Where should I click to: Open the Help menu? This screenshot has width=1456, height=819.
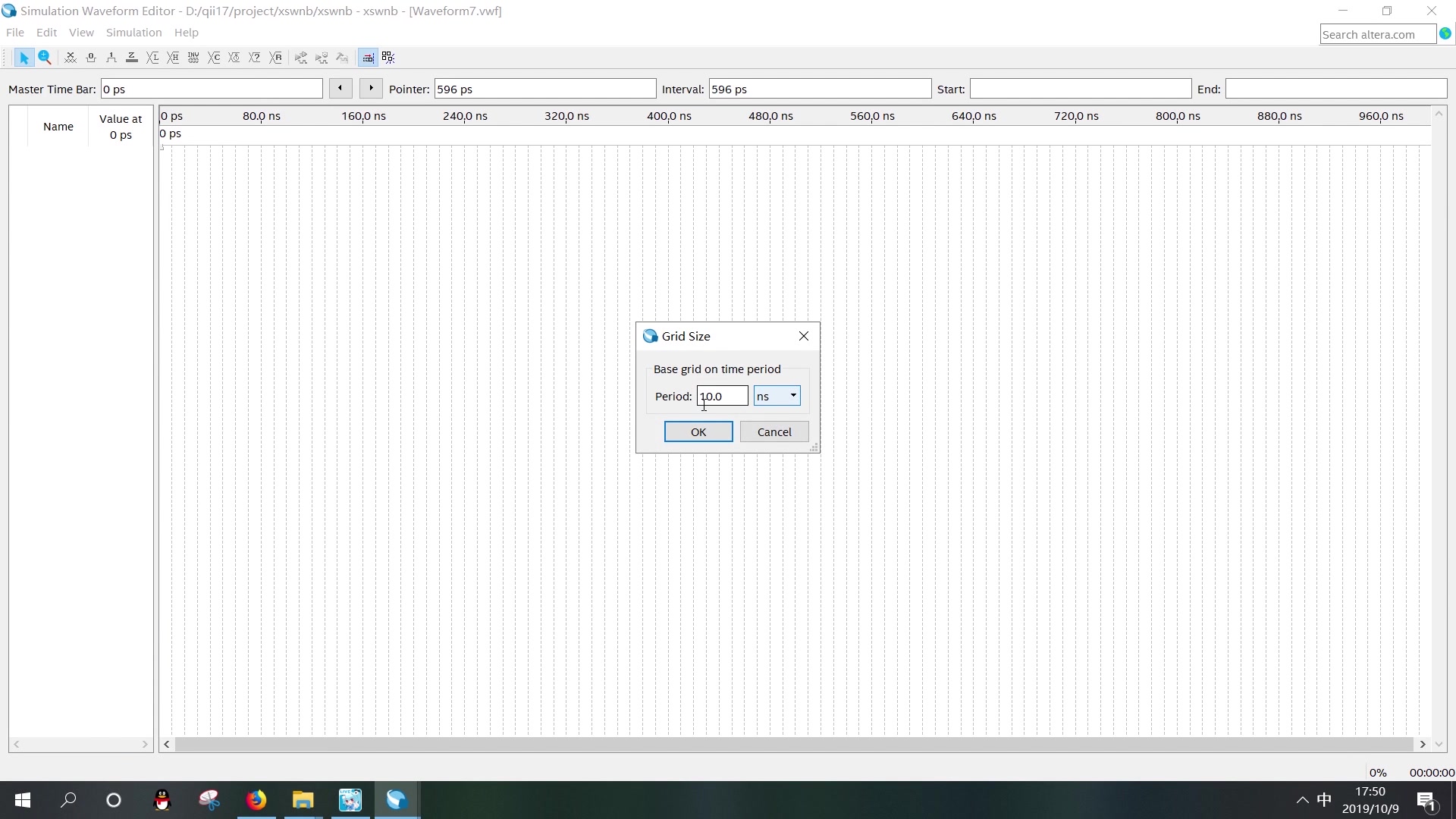[x=186, y=33]
